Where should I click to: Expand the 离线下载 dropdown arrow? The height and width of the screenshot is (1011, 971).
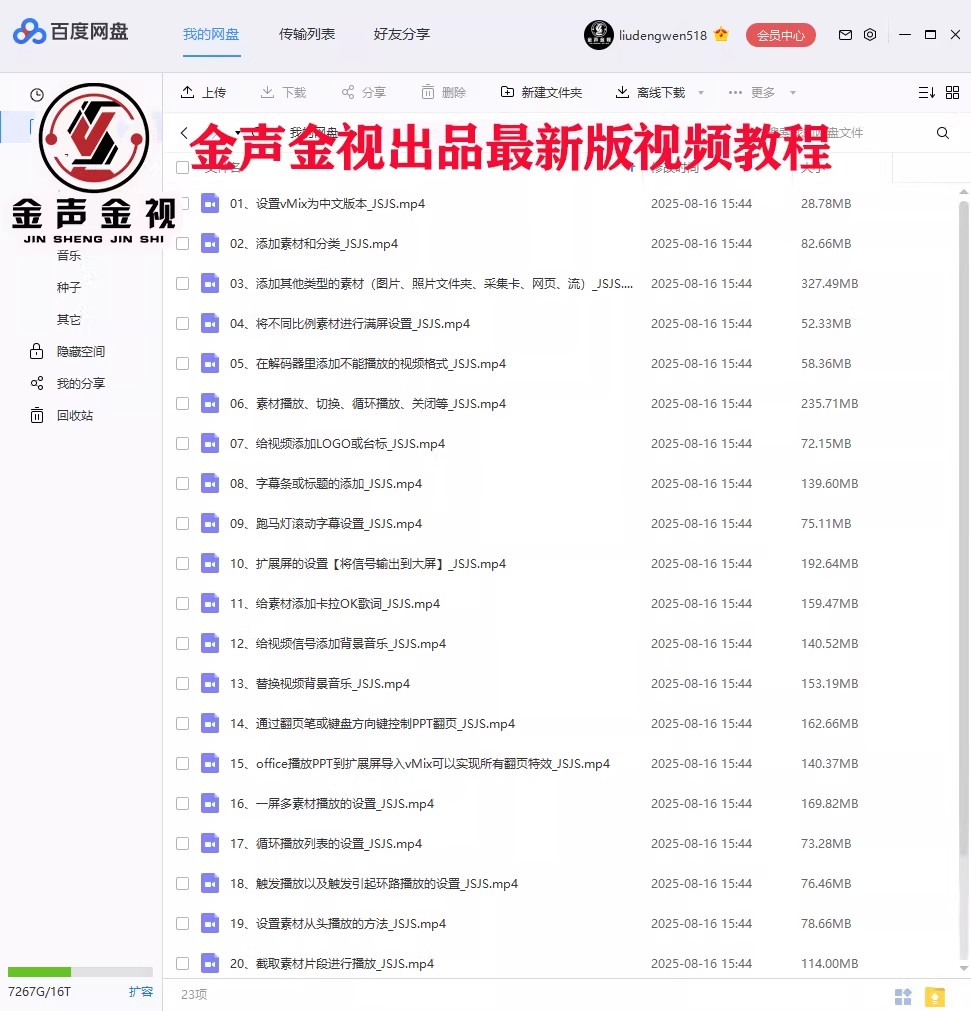tap(700, 91)
